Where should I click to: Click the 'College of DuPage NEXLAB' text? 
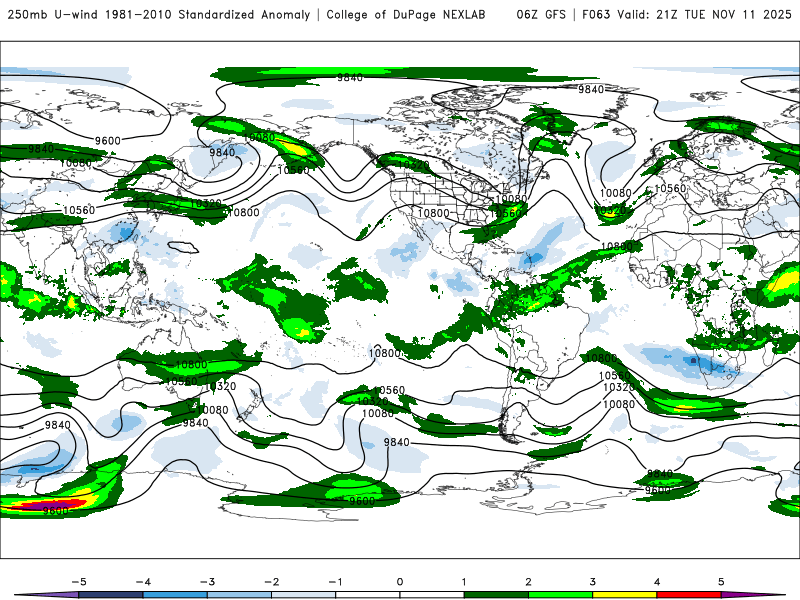(406, 14)
